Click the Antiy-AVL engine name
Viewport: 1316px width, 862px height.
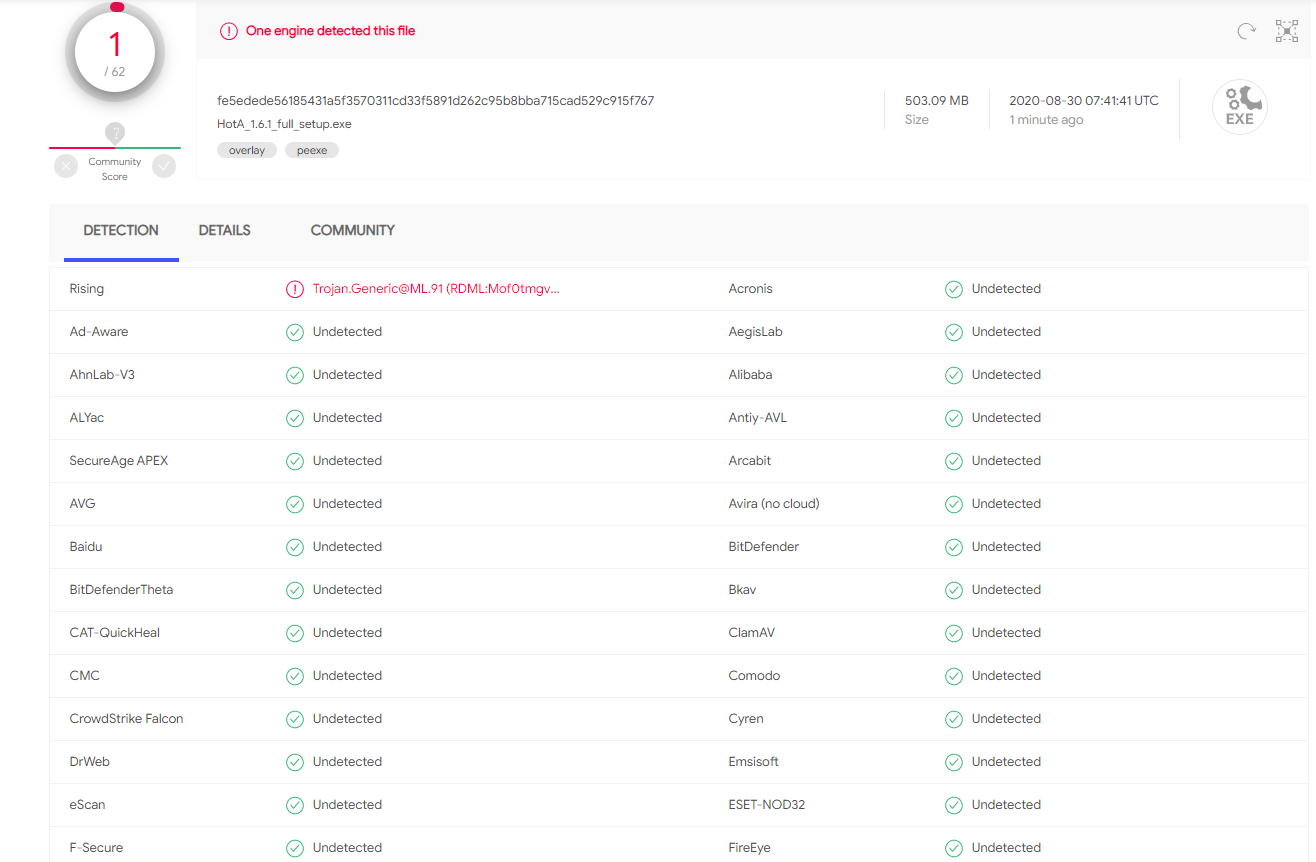[758, 418]
